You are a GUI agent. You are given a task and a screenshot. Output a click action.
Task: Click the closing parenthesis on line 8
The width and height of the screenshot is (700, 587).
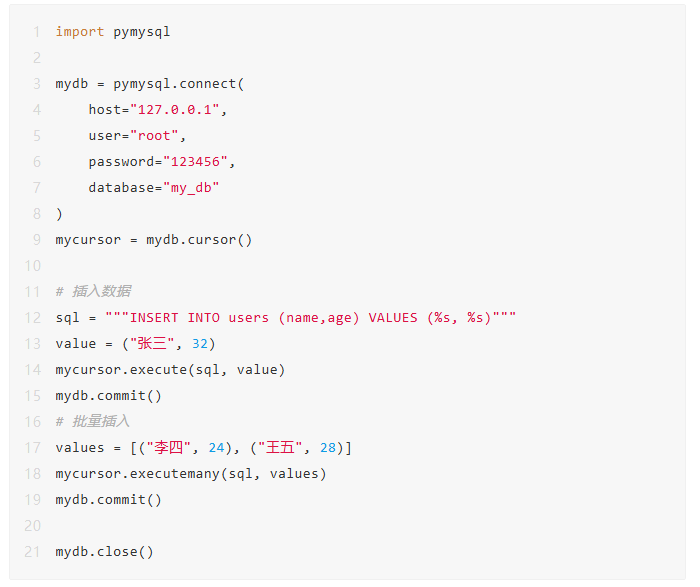tap(59, 214)
